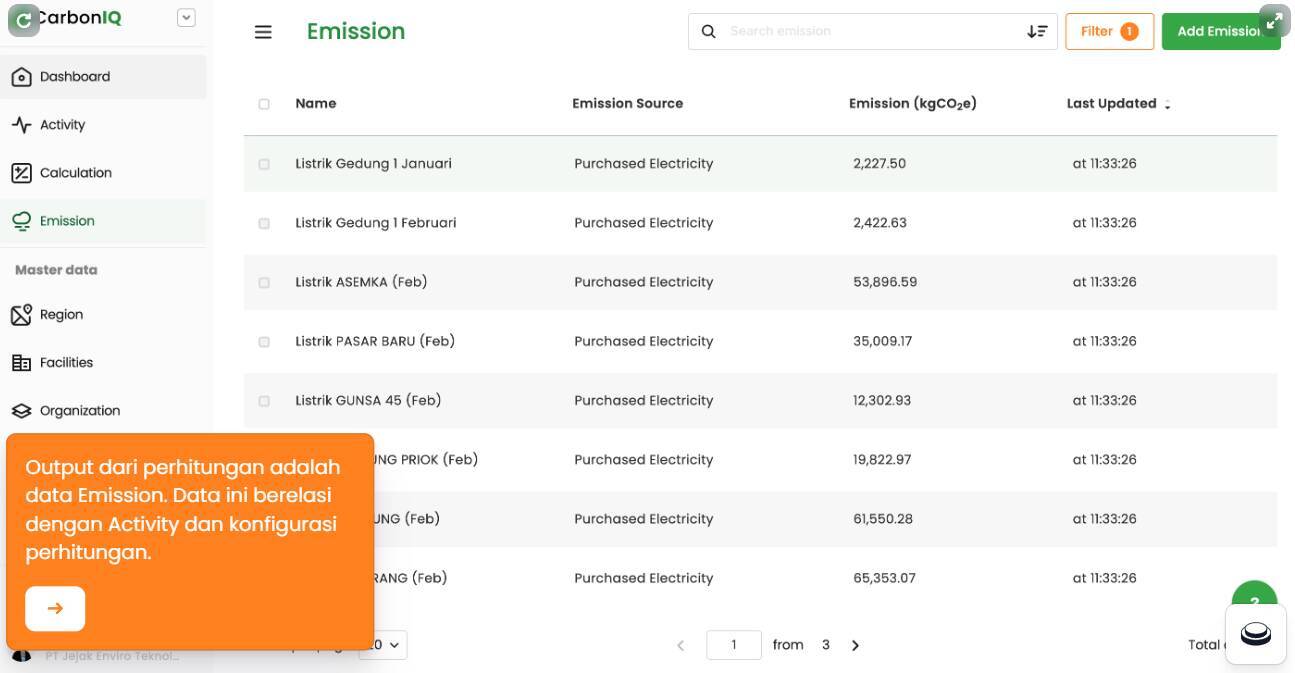Select the Listrik ASEMKA (Feb) checkbox
Viewport: 1295px width, 673px height.
pos(264,283)
